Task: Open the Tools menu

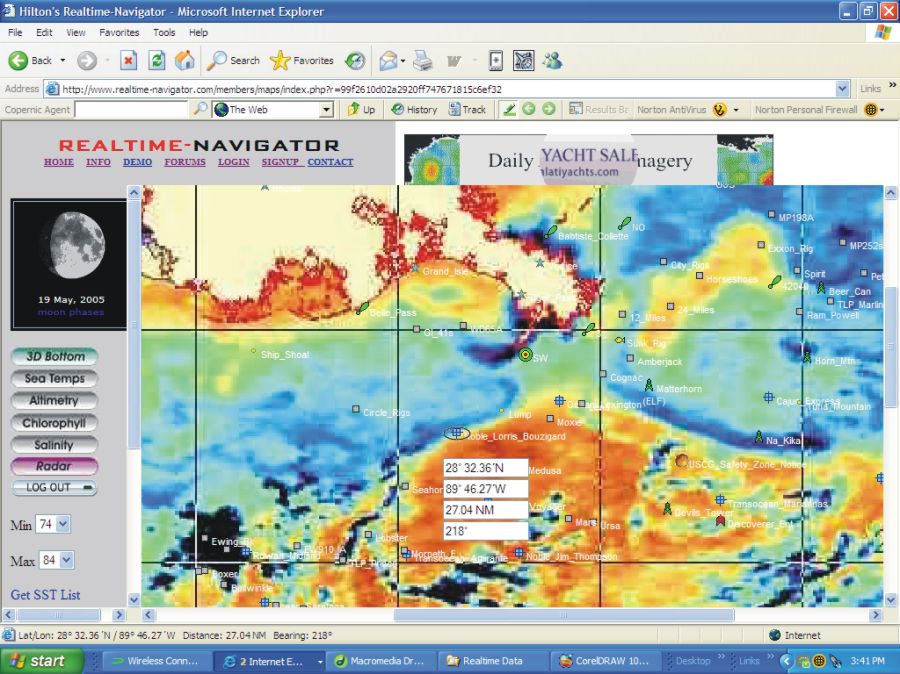Action: (164, 33)
